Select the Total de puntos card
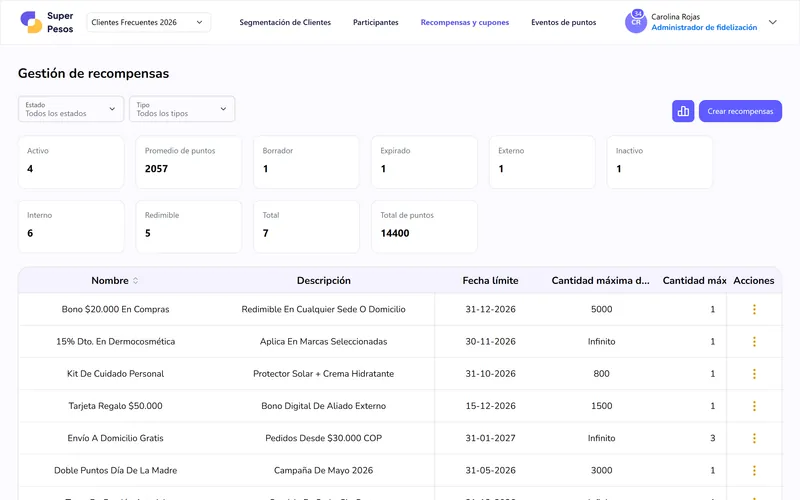This screenshot has height=500, width=800. click(x=424, y=227)
